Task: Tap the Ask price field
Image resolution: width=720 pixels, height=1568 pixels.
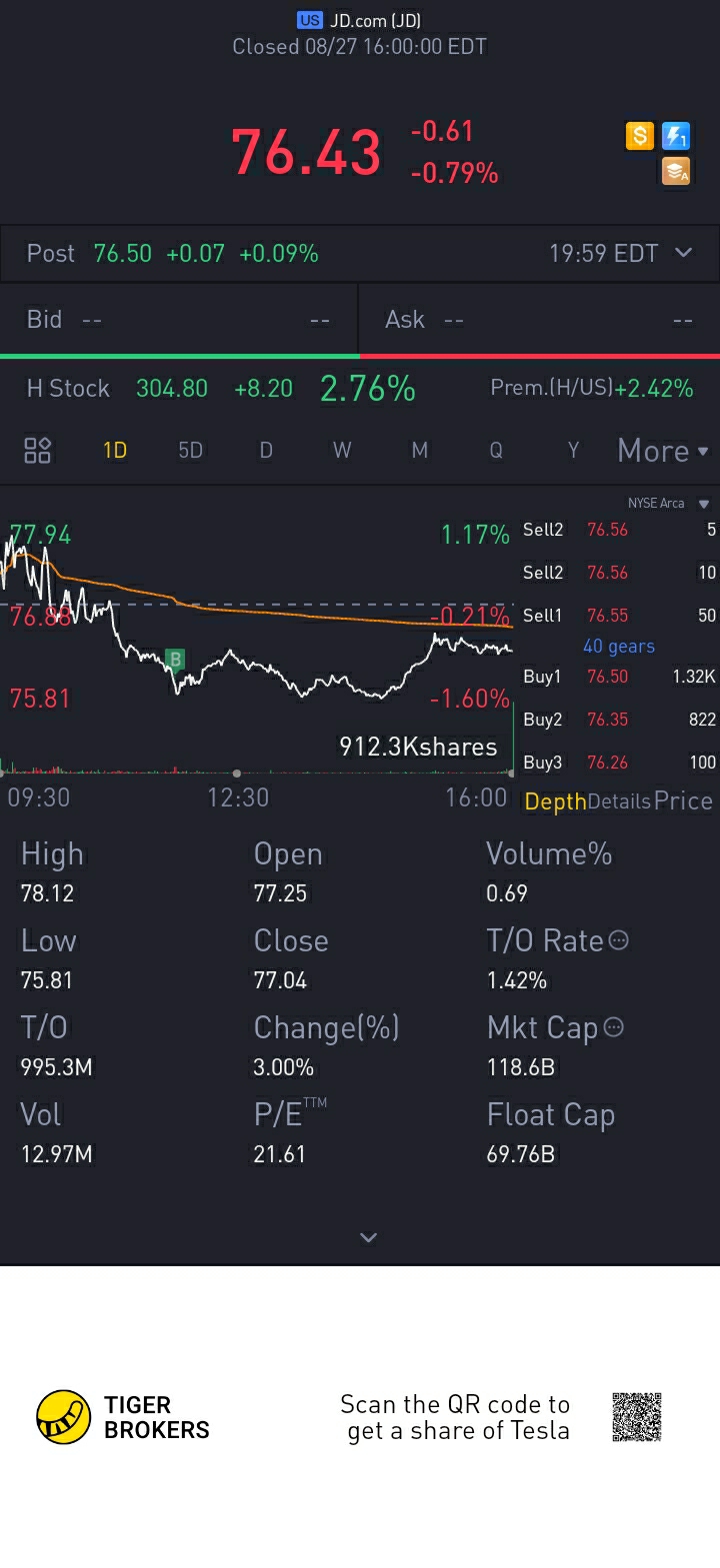Action: coord(540,320)
